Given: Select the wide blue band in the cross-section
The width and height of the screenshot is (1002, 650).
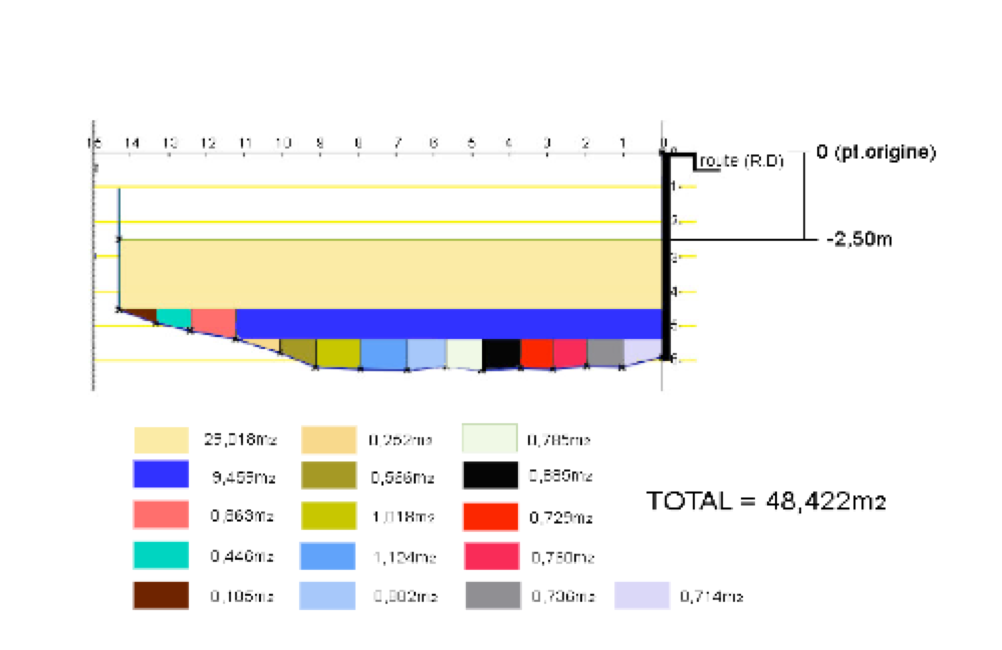Looking at the screenshot, I should pos(450,323).
